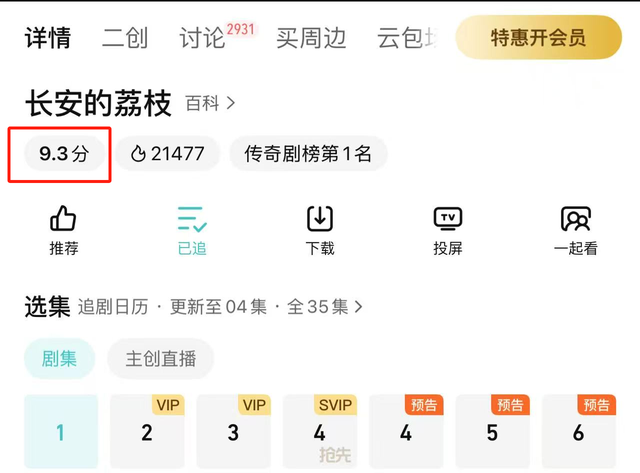Screen dimensions: 640x473
Task: Tap the title 长安的荔枝
Action: point(98,103)
